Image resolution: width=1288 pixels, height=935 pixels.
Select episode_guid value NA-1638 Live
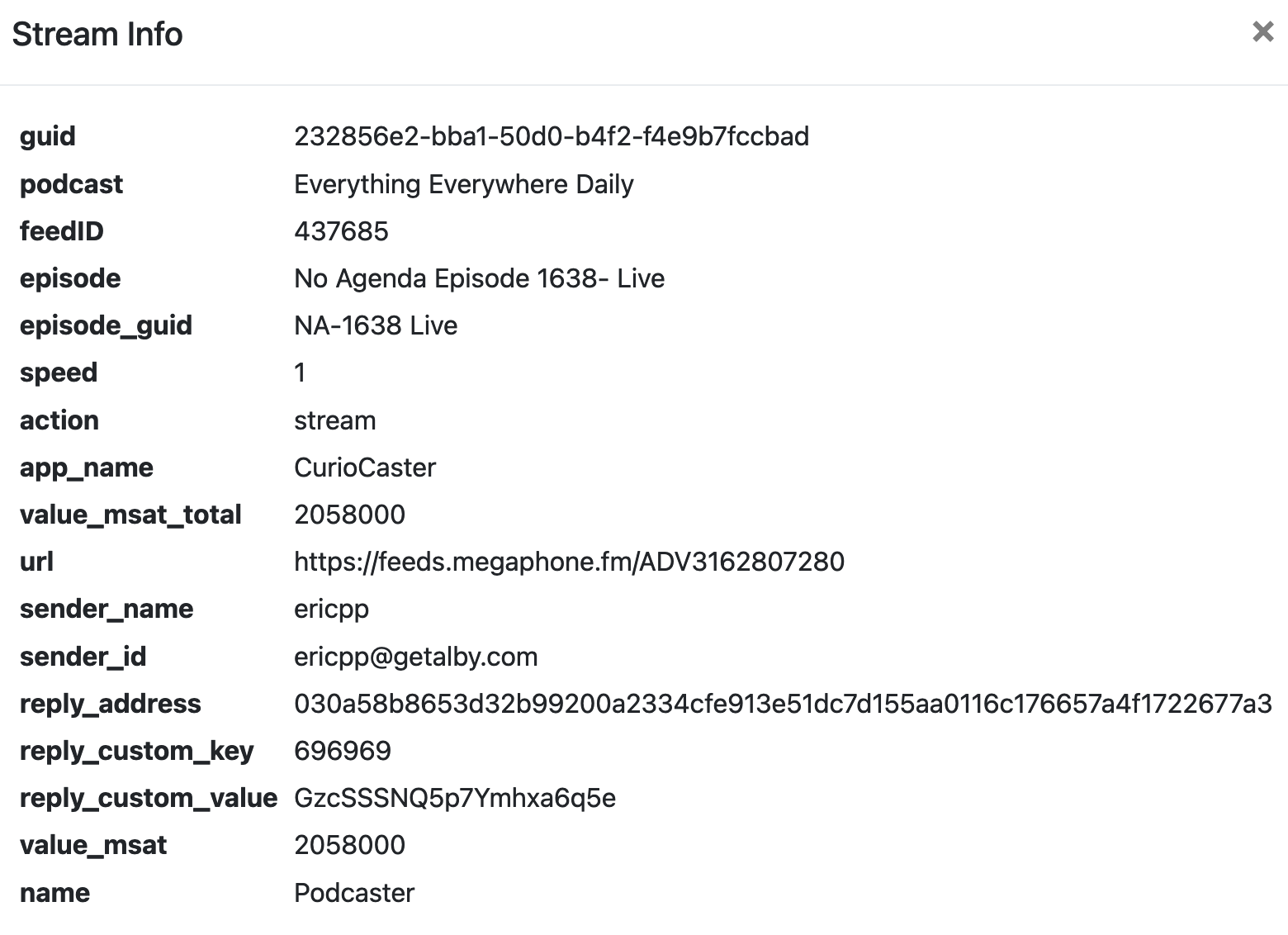[376, 325]
